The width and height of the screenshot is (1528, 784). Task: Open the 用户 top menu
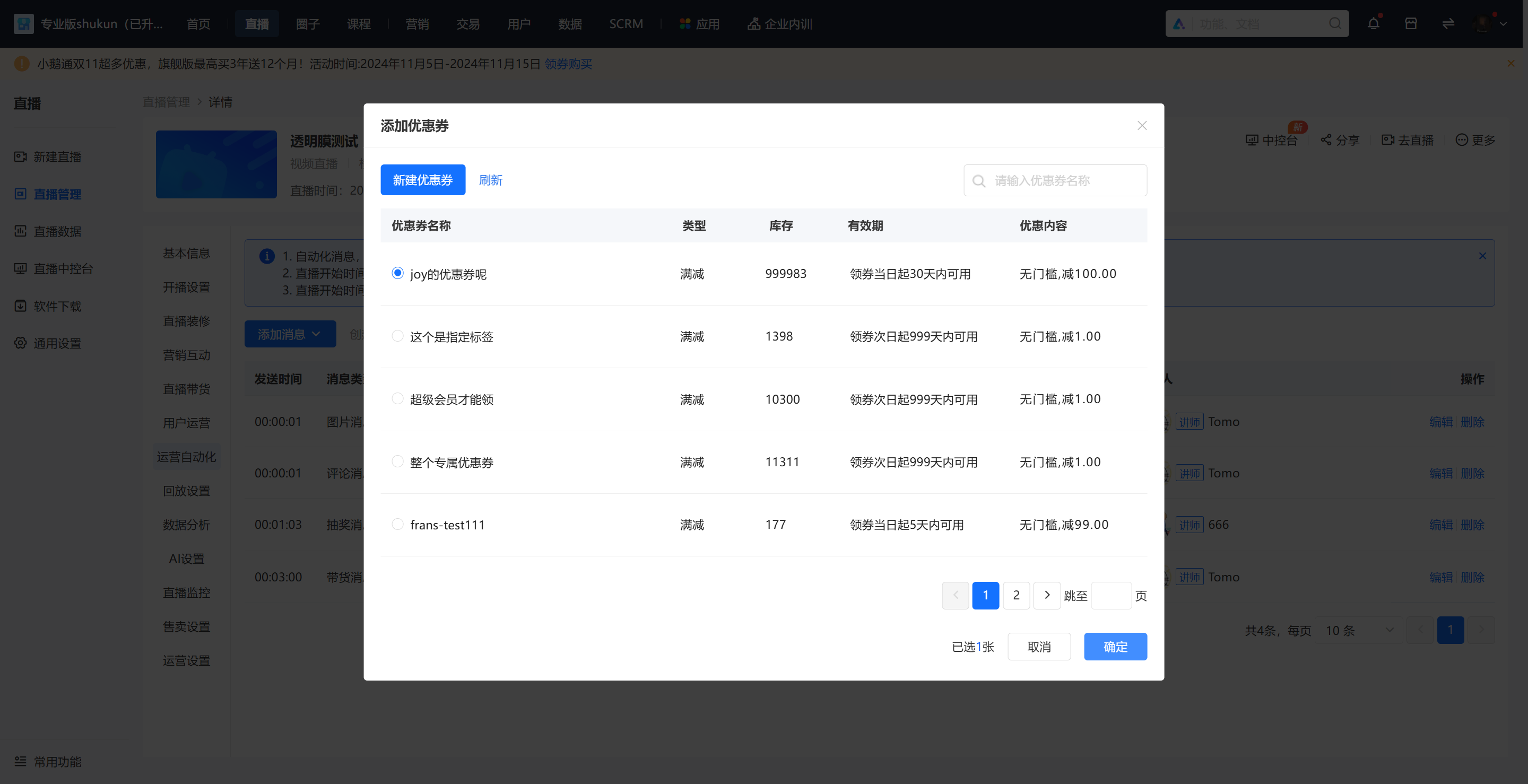(x=519, y=24)
